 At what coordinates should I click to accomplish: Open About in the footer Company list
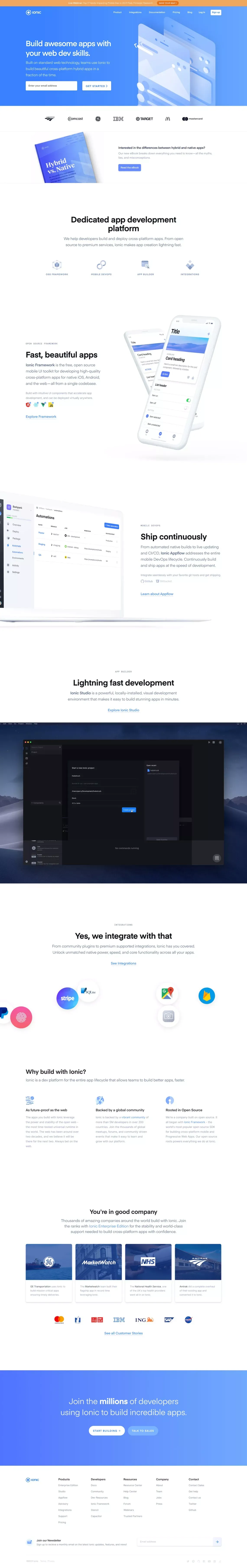coord(159,1485)
